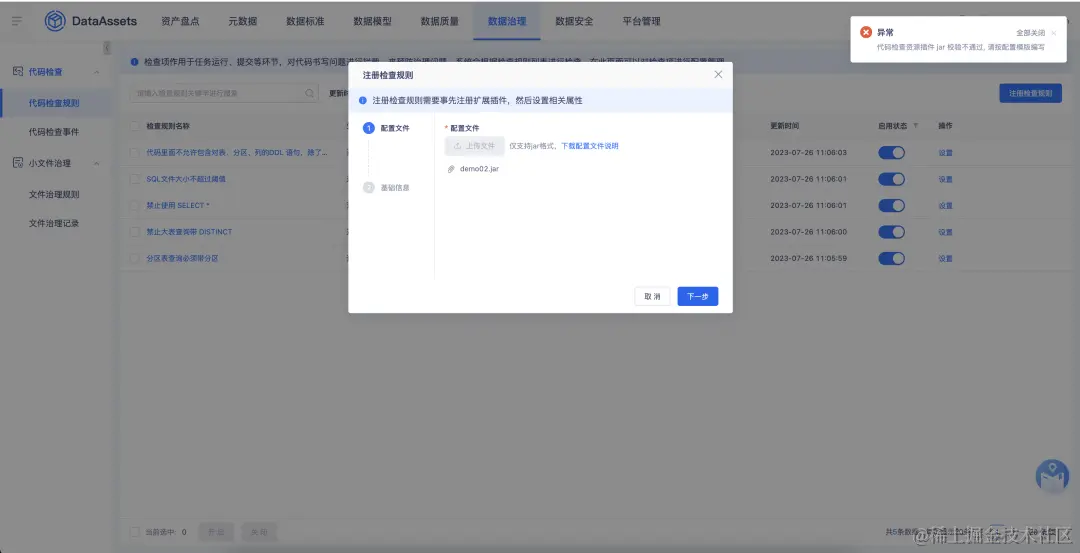The height and width of the screenshot is (553, 1080).
Task: Check the box for 禁止使用 SELECT *
Action: pyautogui.click(x=135, y=205)
